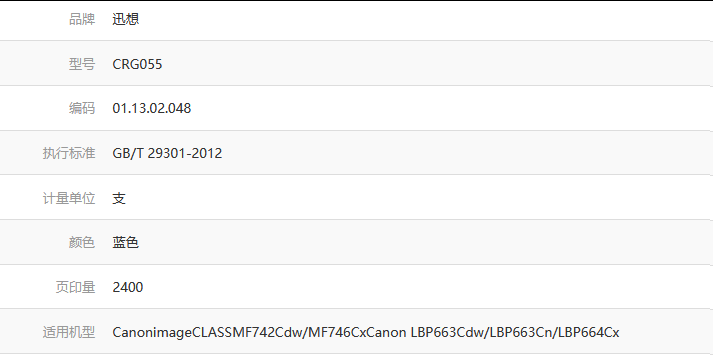Click the standard GB/T 29301-2012
Viewport: 713px width, 364px height.
tap(167, 153)
